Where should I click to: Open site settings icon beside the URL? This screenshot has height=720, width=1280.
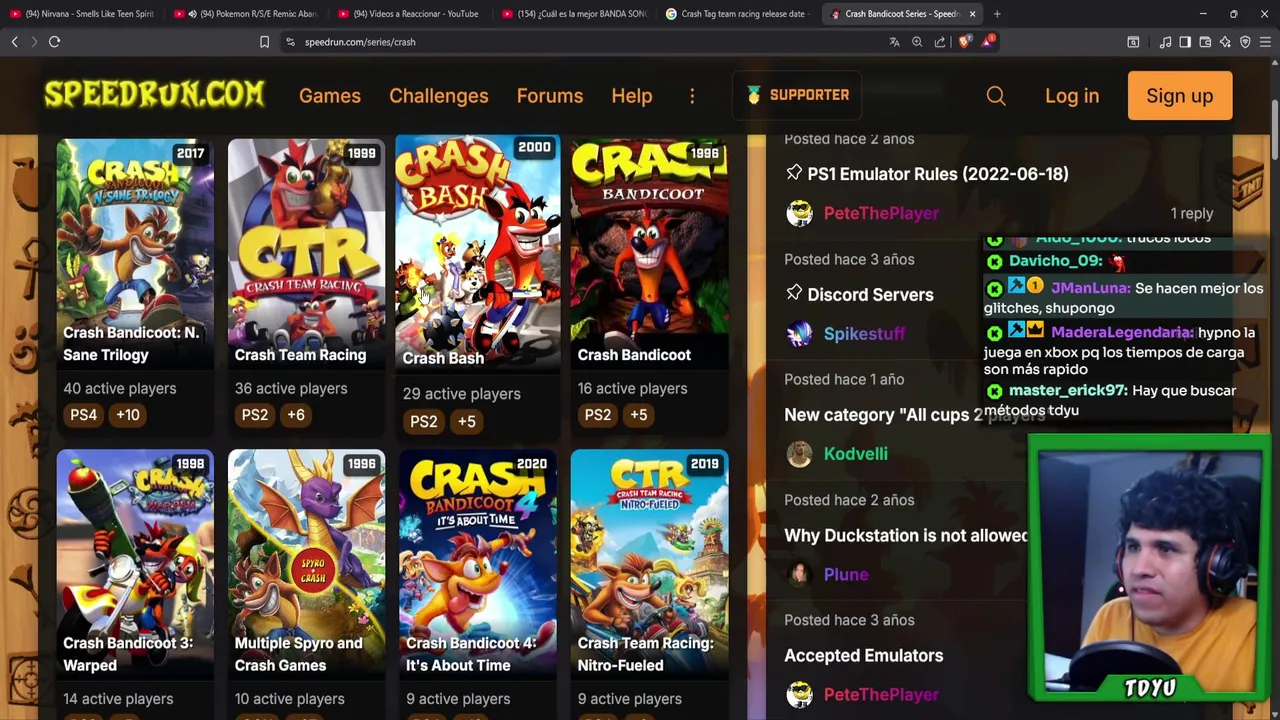click(x=290, y=42)
